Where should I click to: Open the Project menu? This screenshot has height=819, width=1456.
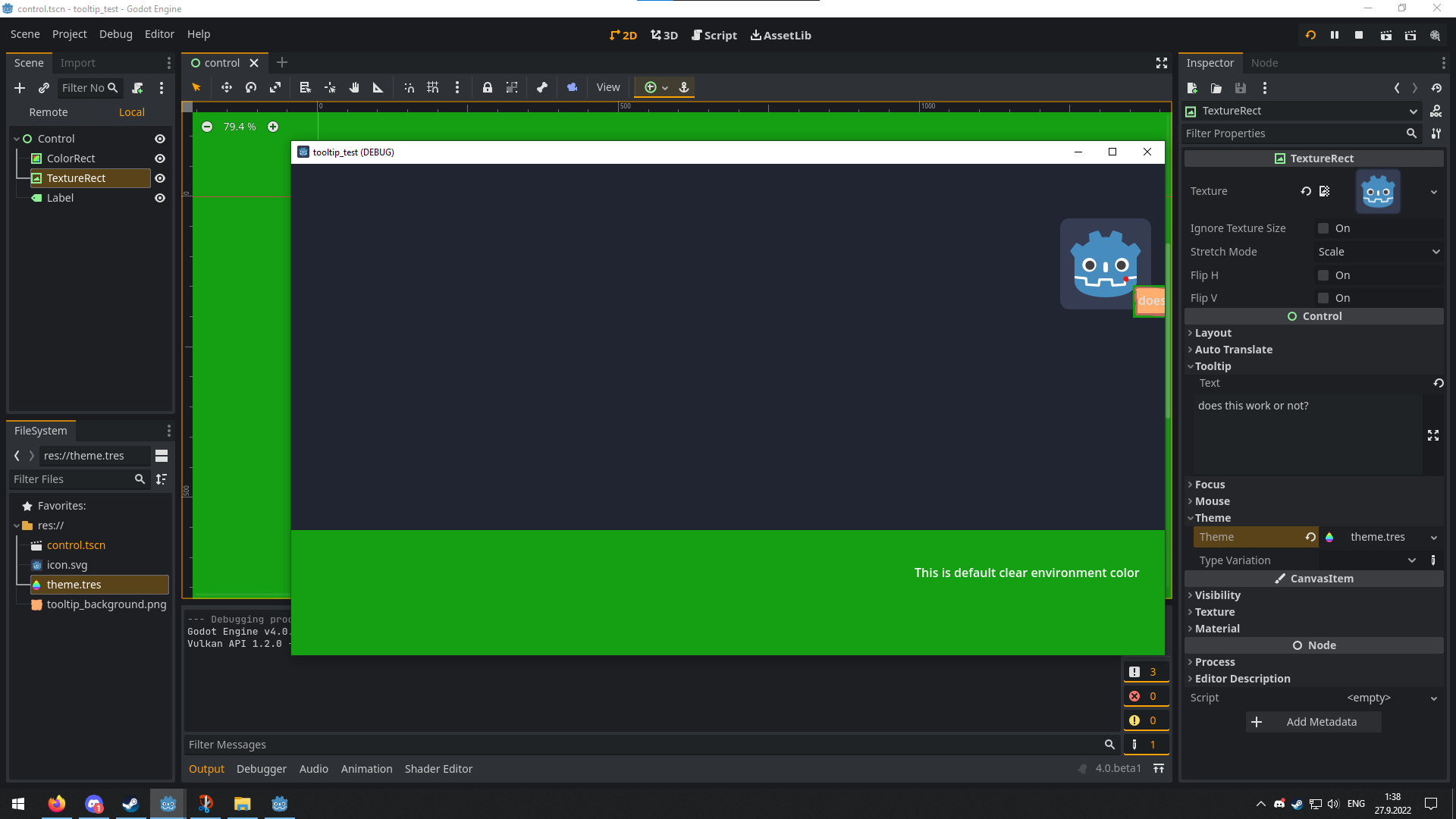click(x=69, y=34)
